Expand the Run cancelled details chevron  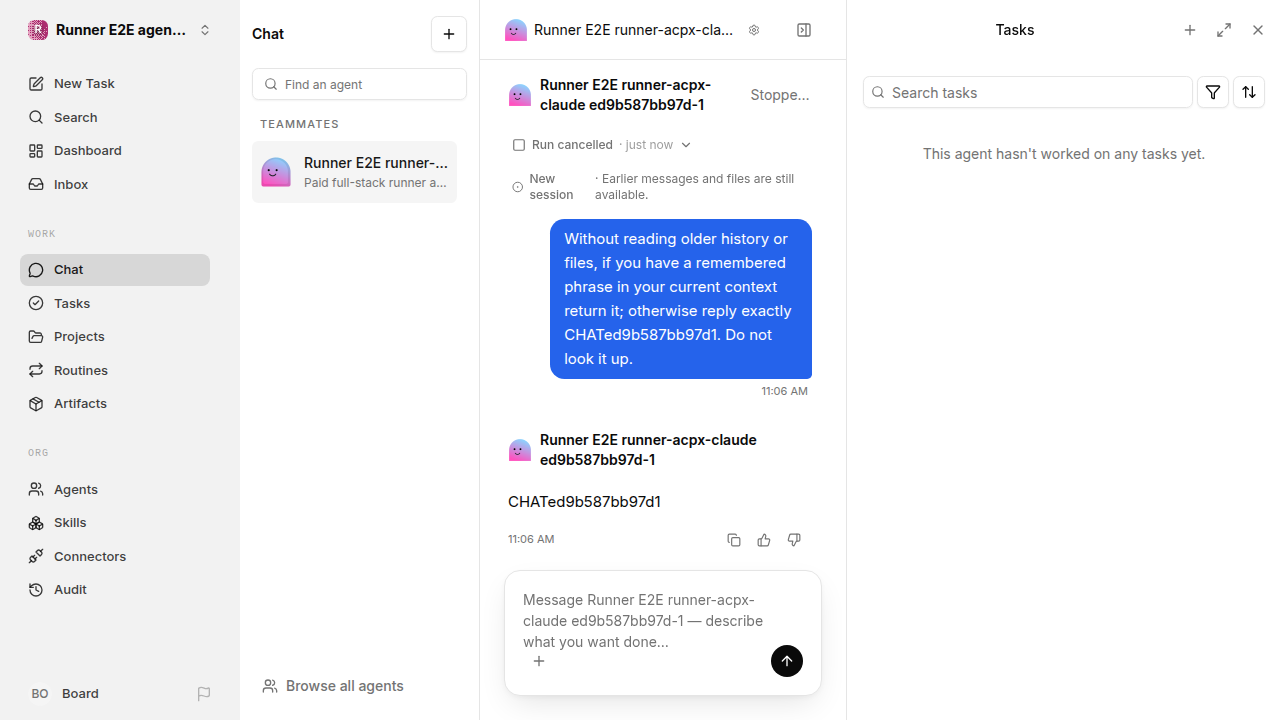tap(686, 145)
